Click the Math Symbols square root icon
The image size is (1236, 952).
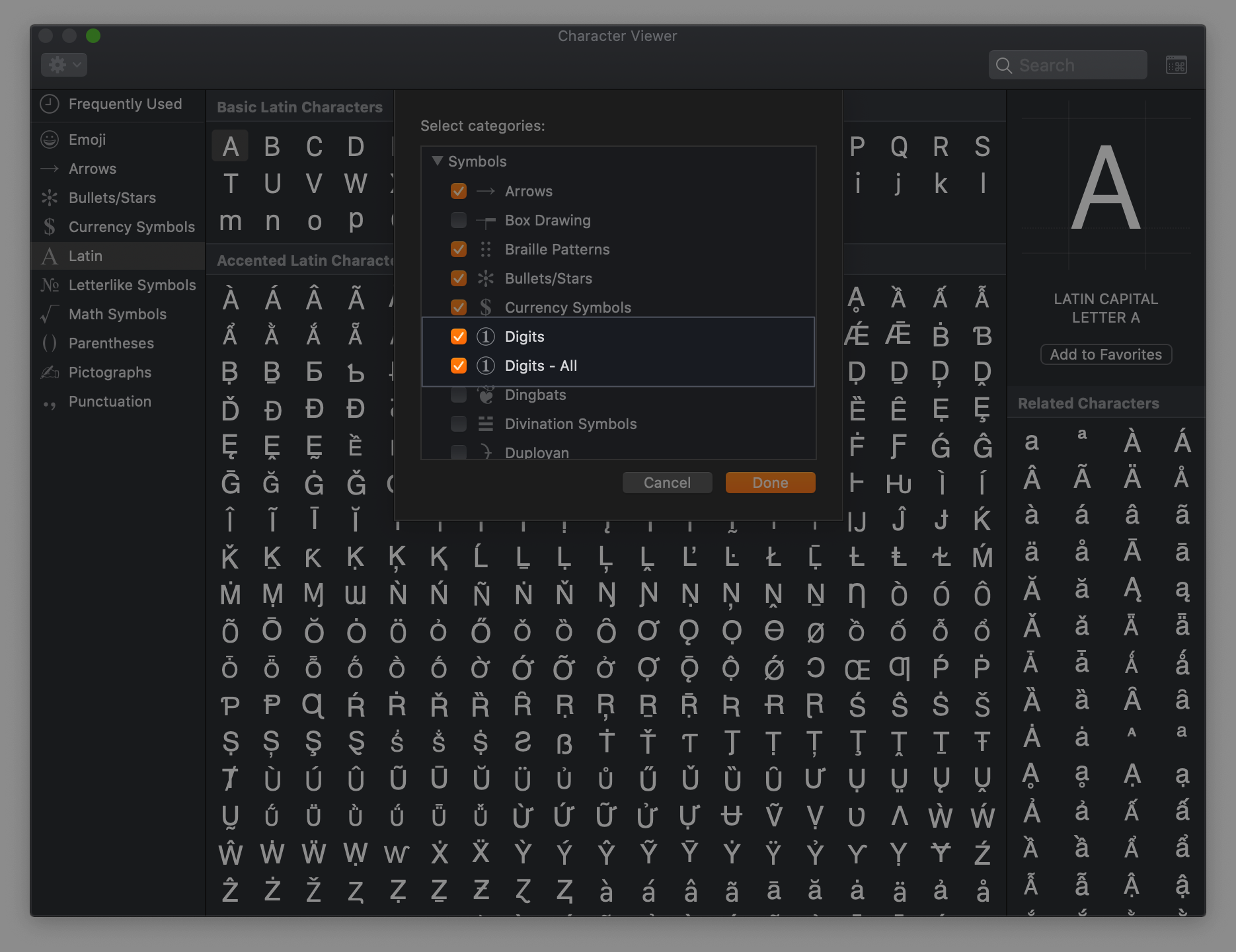(50, 314)
